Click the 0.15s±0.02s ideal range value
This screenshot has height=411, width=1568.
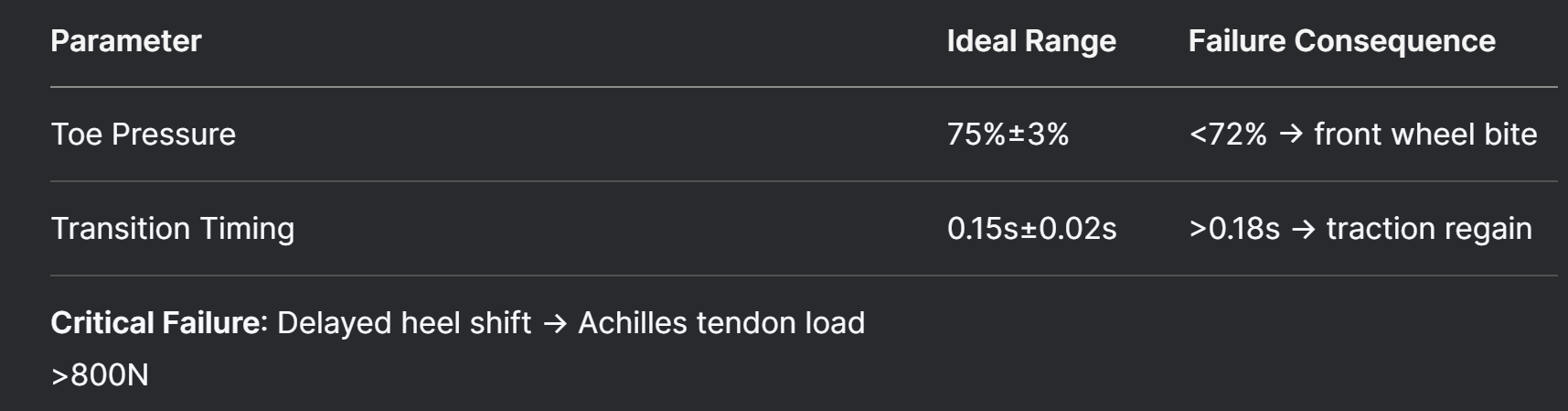[x=1032, y=229]
